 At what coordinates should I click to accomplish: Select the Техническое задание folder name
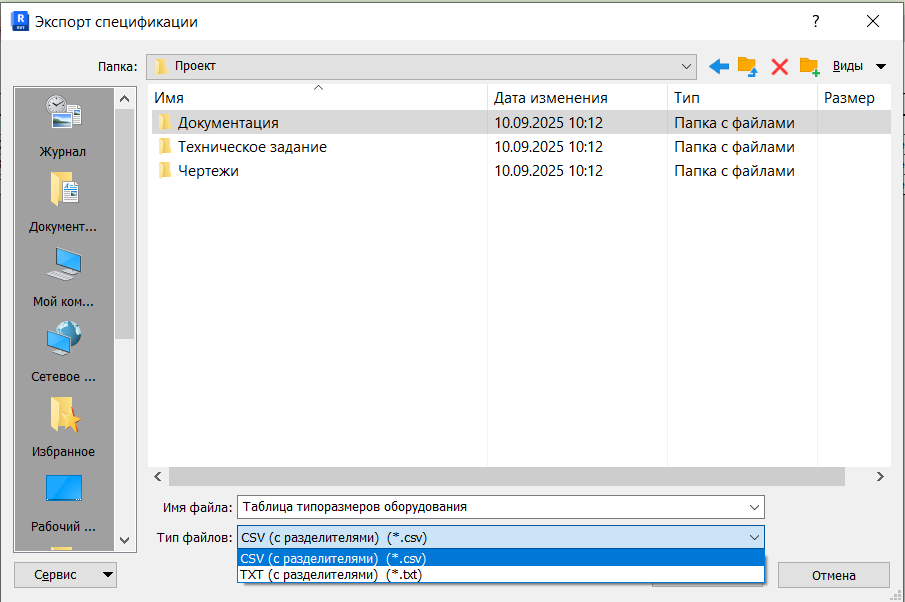coord(252,147)
